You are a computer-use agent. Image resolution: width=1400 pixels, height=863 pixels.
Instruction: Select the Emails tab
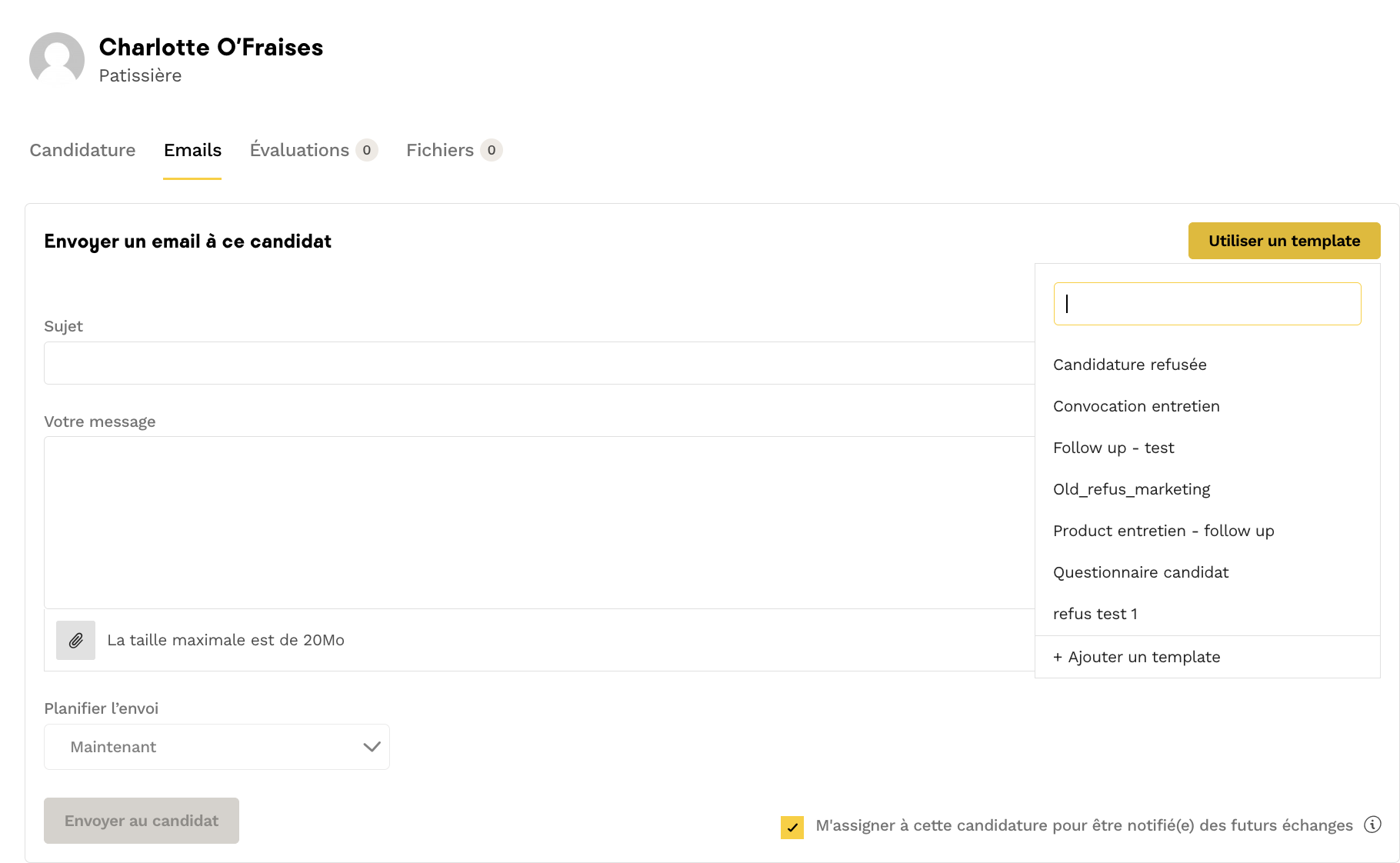click(192, 150)
